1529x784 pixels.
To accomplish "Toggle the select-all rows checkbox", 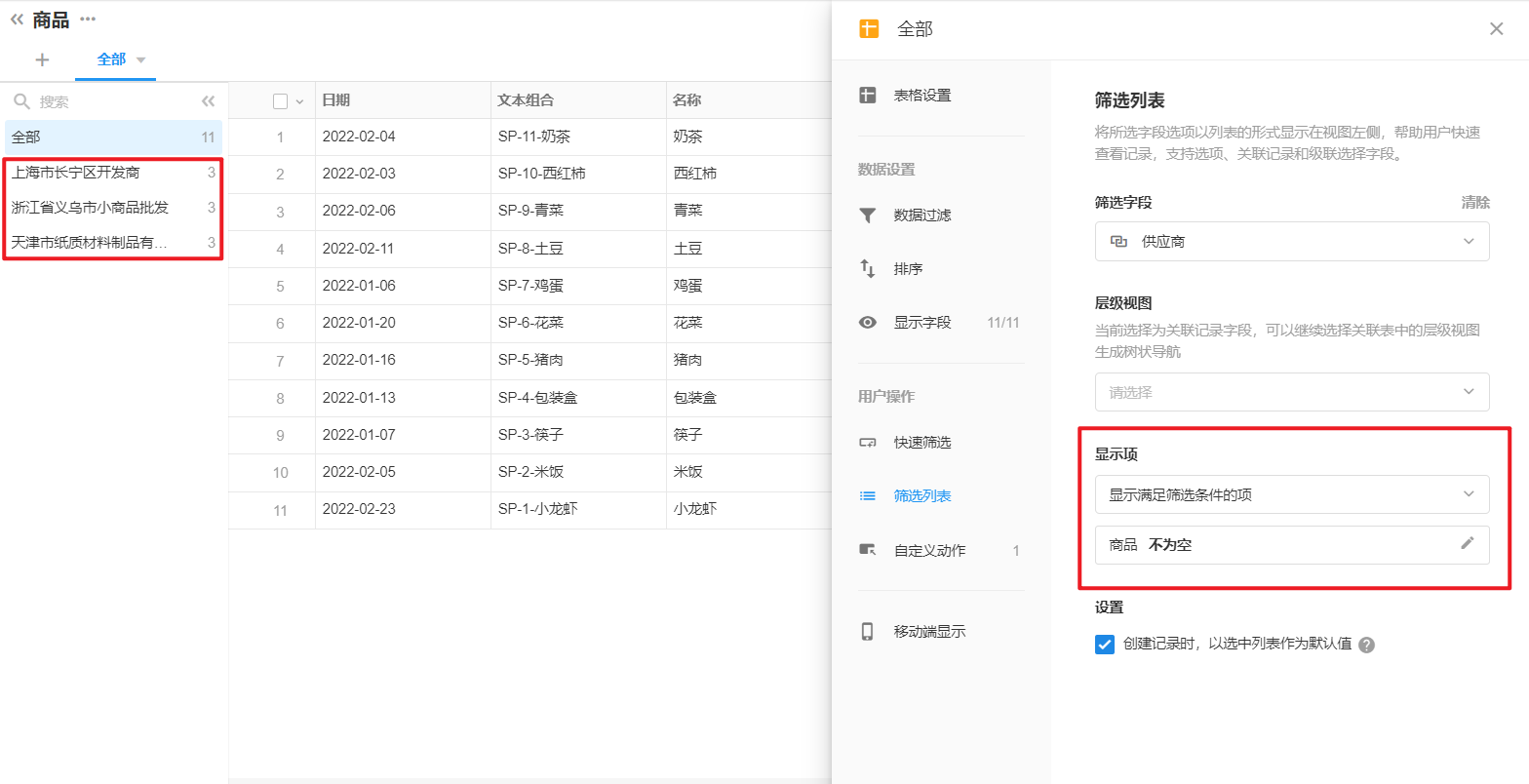I will [x=281, y=101].
